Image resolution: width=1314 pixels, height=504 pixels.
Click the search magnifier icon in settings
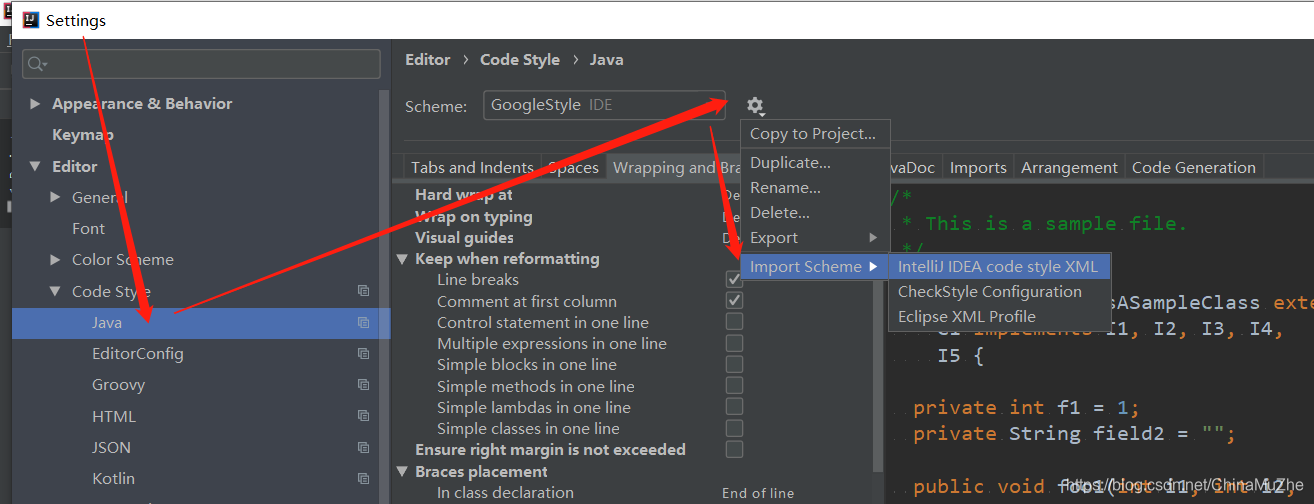pos(36,65)
